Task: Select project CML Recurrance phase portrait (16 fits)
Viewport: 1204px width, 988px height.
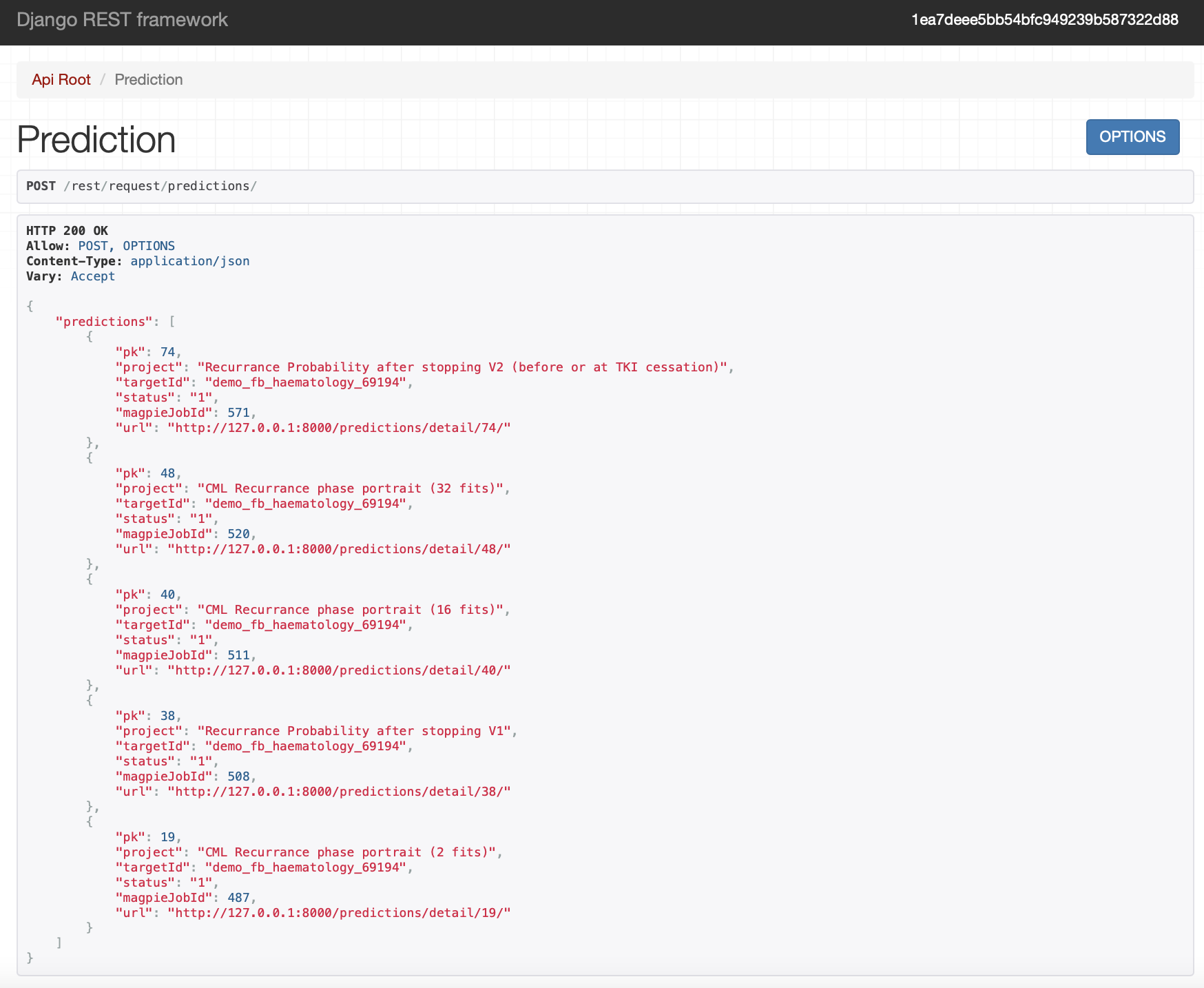Action: 351,610
